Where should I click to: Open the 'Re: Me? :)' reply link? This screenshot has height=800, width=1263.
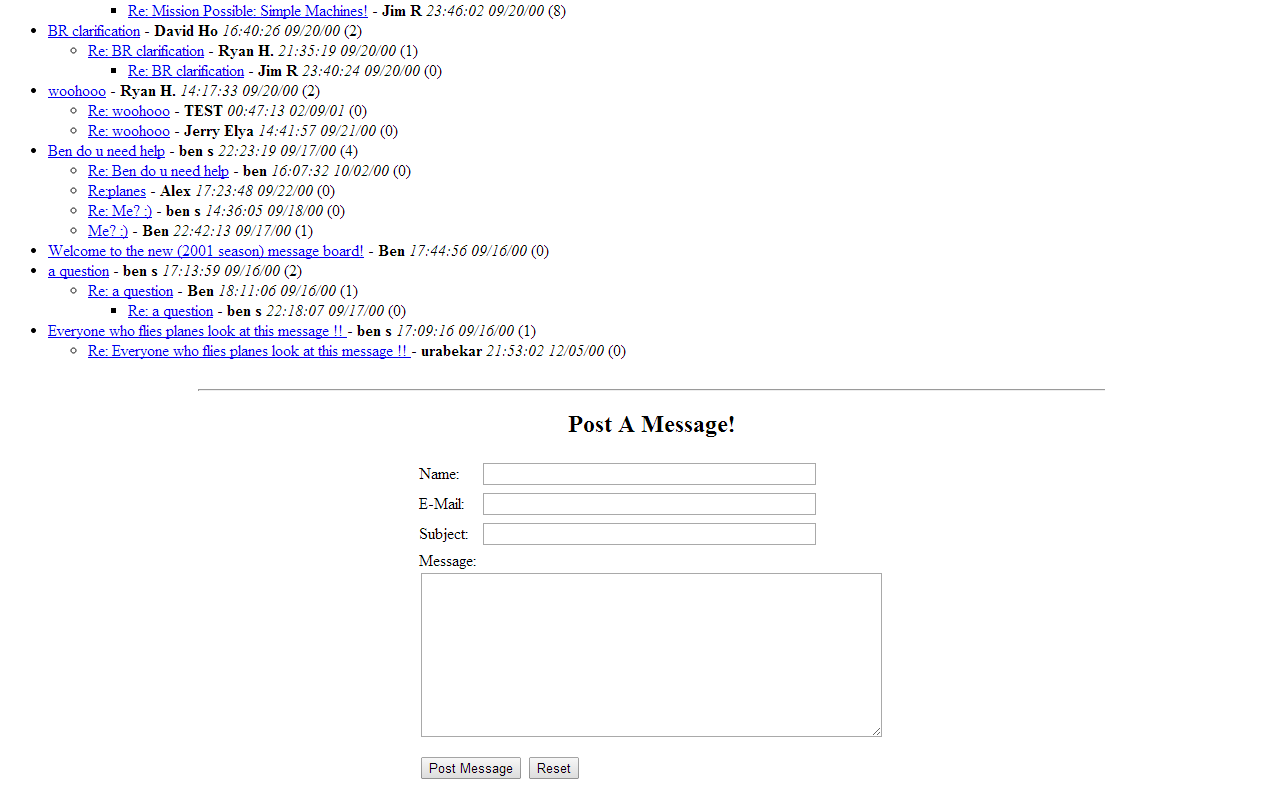tap(120, 211)
